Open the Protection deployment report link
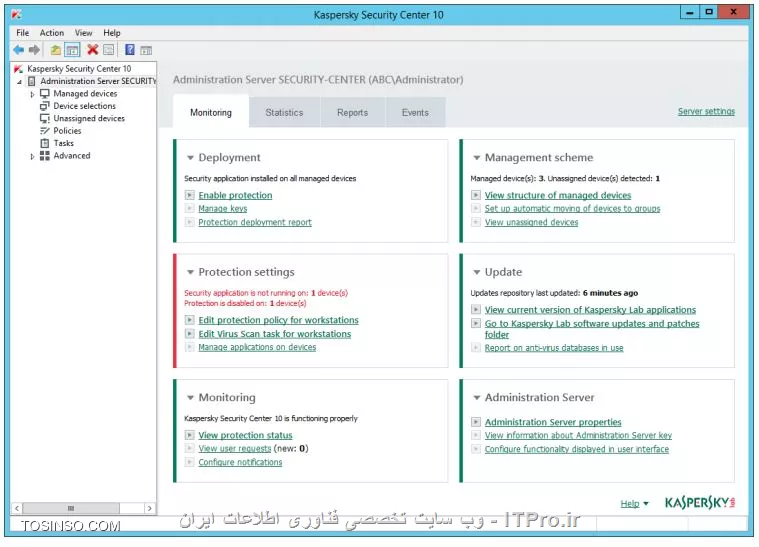The image size is (759, 547). pyautogui.click(x=255, y=222)
